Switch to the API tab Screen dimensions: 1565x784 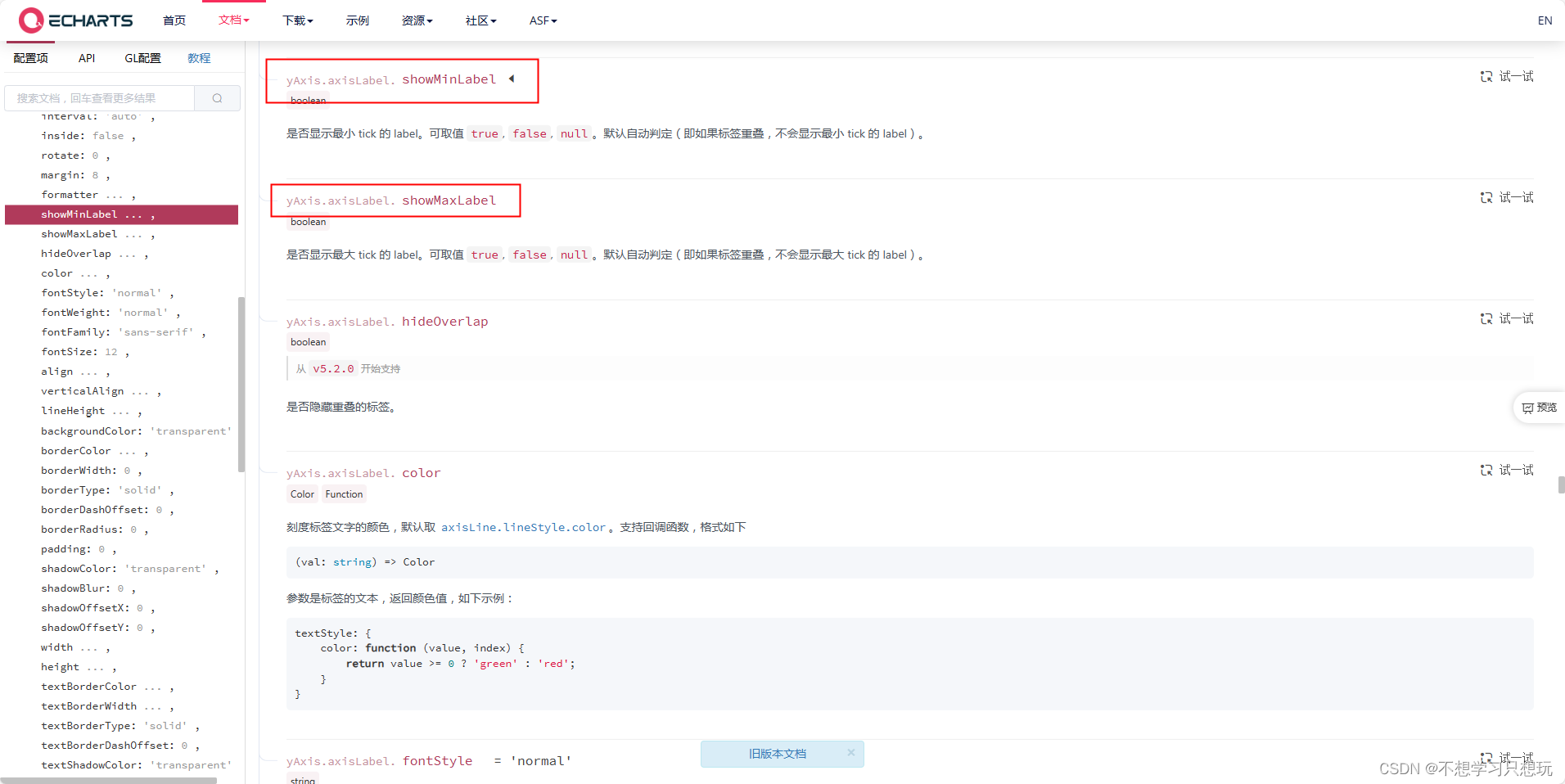coord(87,58)
